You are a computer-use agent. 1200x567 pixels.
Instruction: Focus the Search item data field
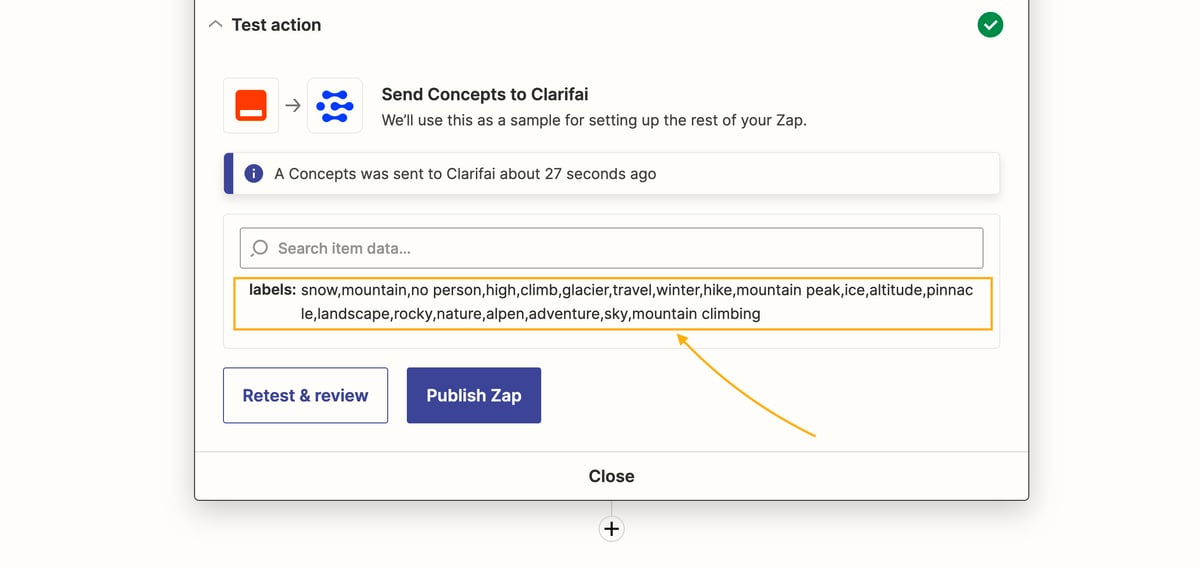[x=620, y=248]
